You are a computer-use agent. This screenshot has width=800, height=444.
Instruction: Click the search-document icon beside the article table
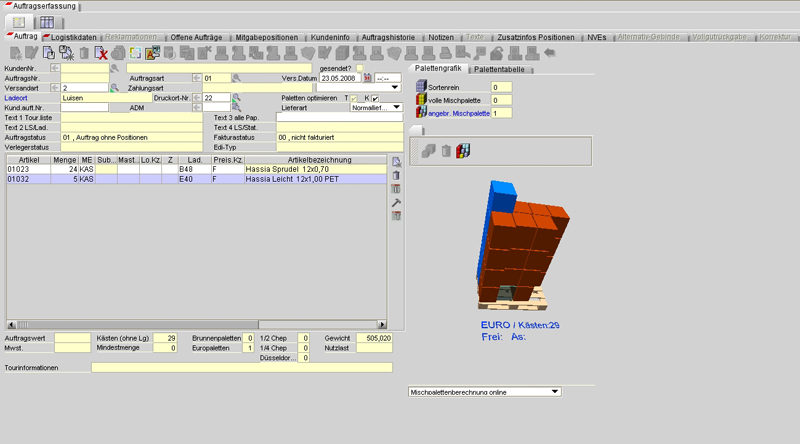[x=396, y=162]
